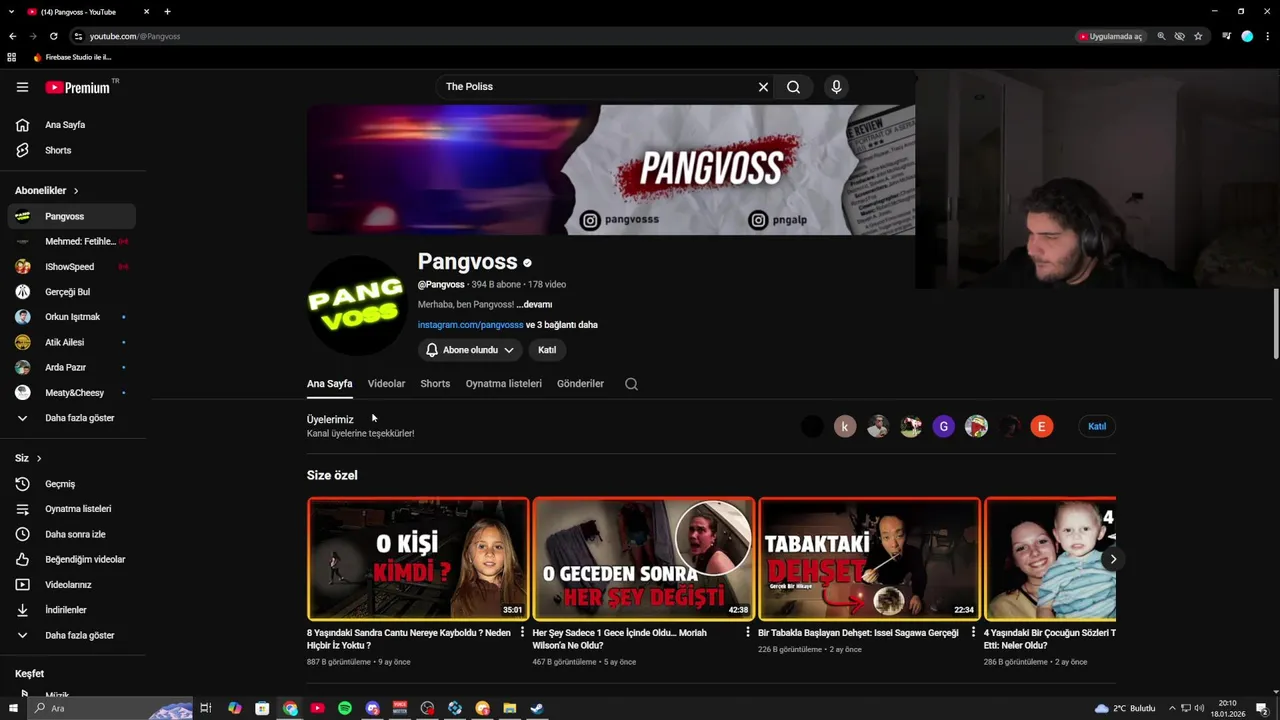Click Uygulamada aç button
Screen dimensions: 1280x720
coord(1110,36)
